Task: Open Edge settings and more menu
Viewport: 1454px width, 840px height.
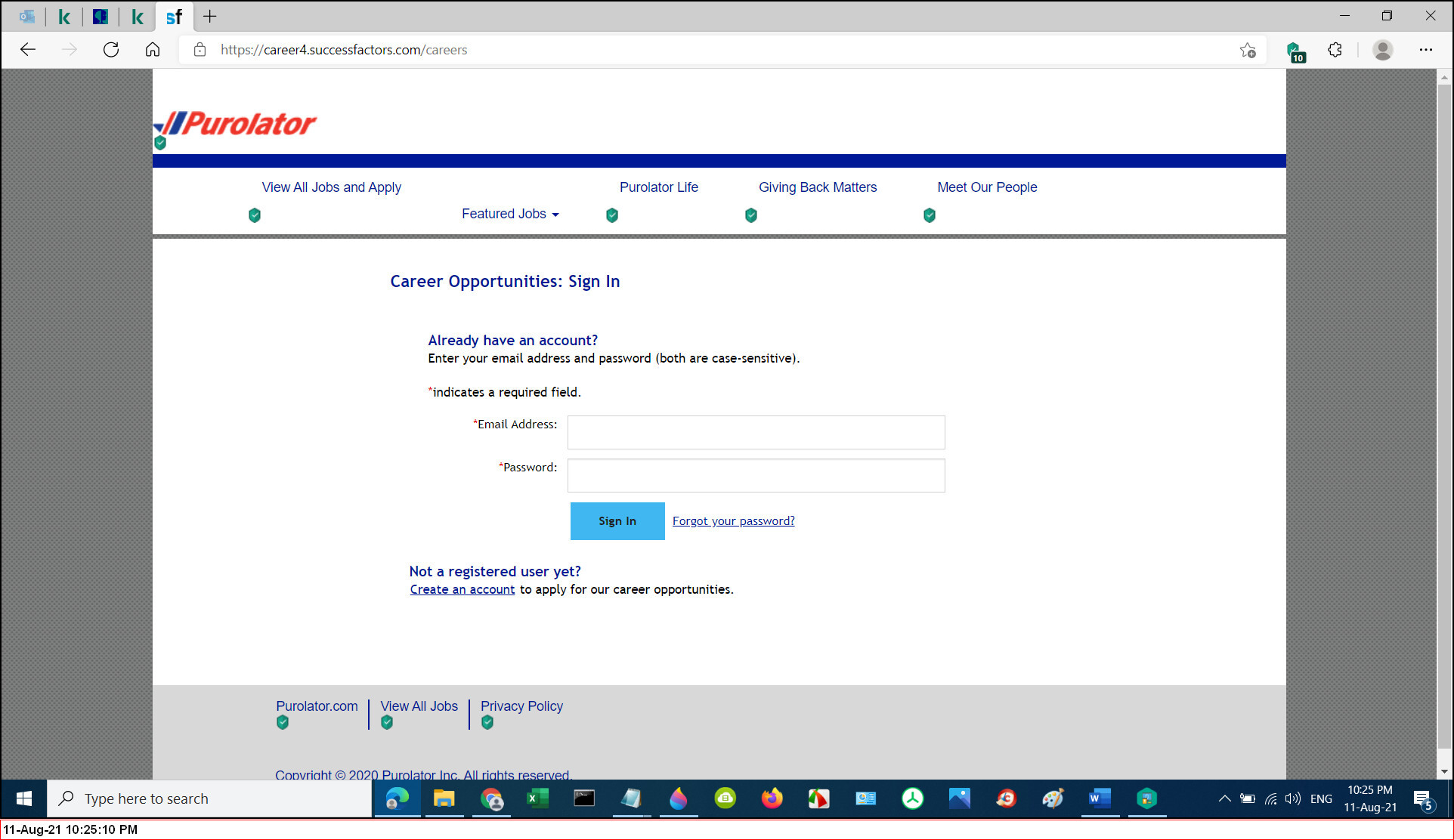Action: (x=1425, y=50)
